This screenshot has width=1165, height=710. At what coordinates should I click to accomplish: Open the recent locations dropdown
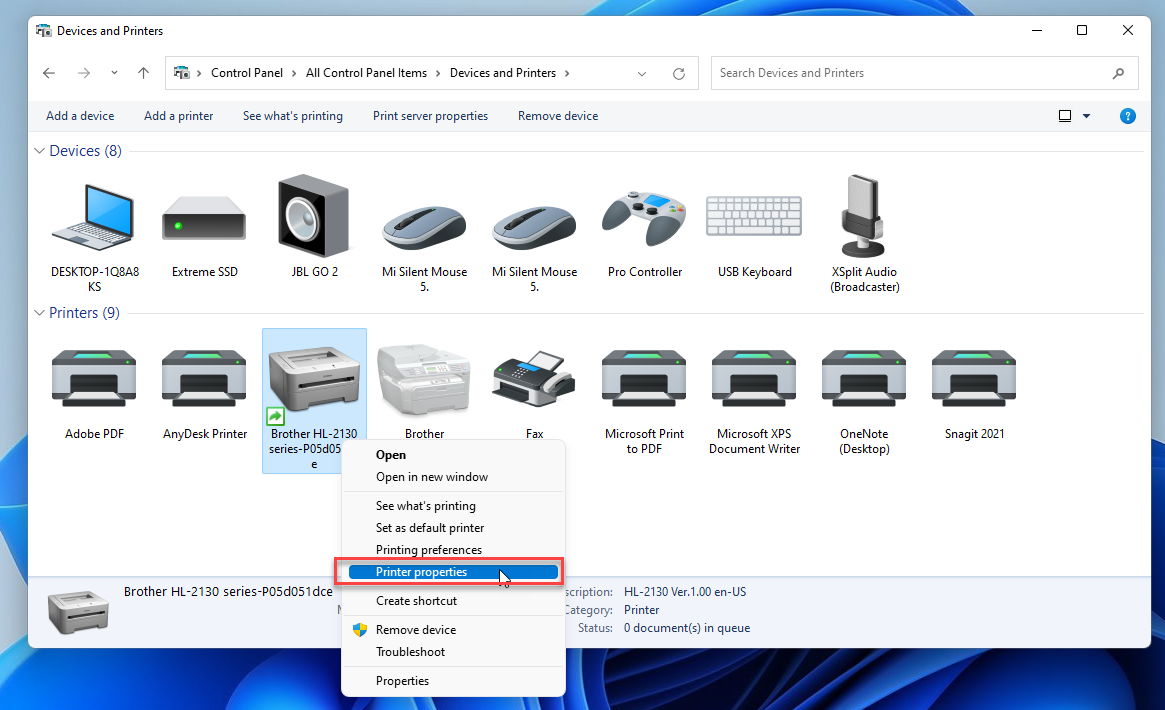pyautogui.click(x=114, y=73)
